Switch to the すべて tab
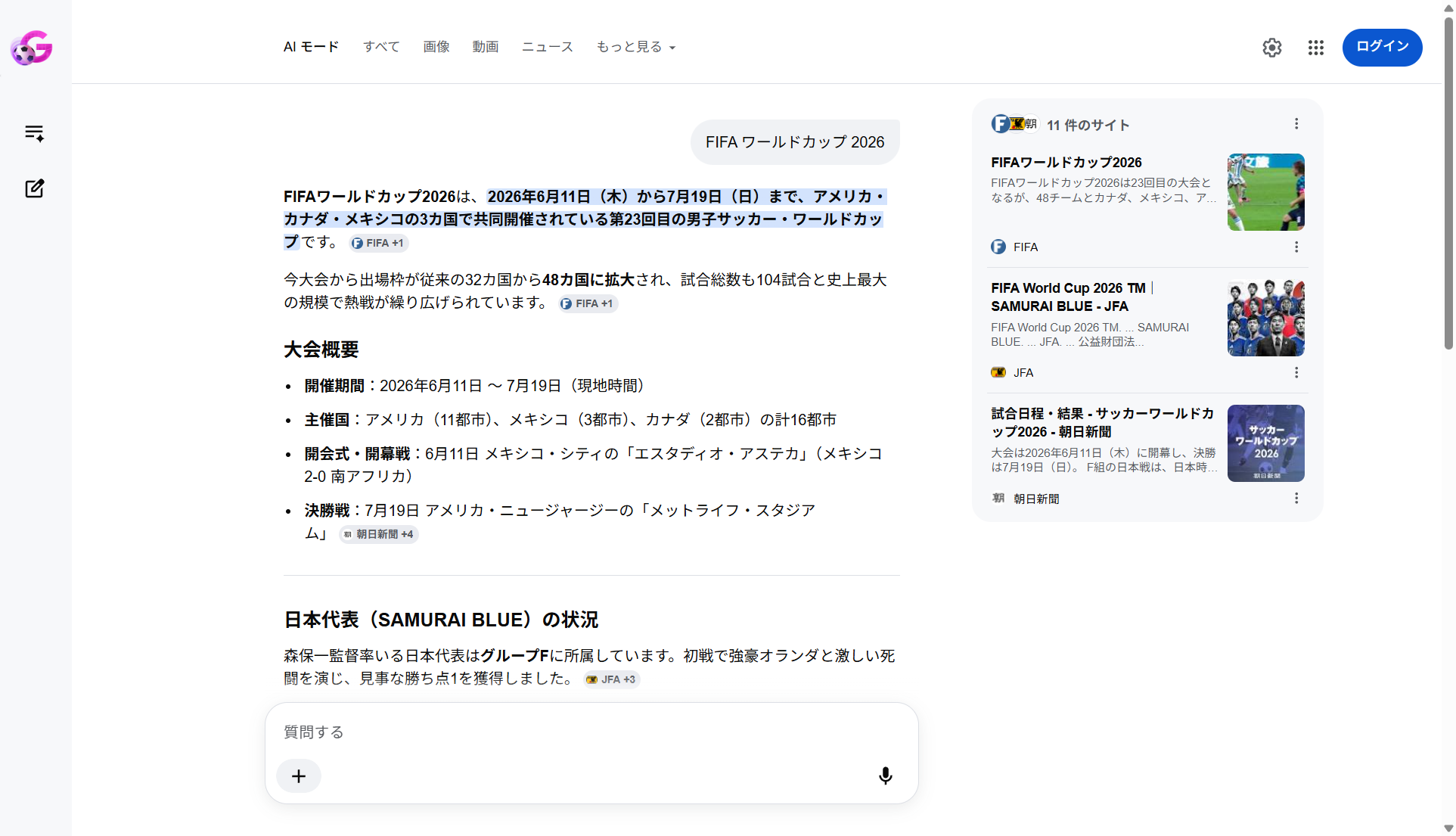Image resolution: width=1456 pixels, height=836 pixels. [x=381, y=47]
